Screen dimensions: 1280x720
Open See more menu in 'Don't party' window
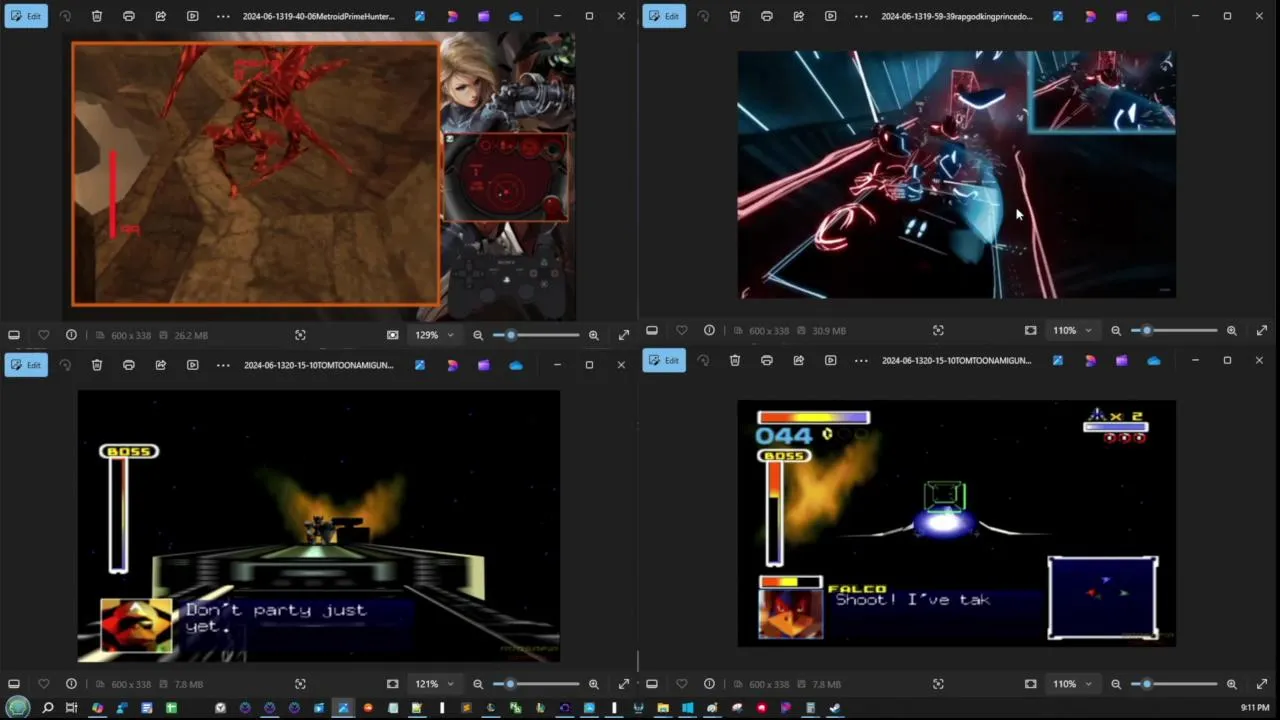pos(223,365)
